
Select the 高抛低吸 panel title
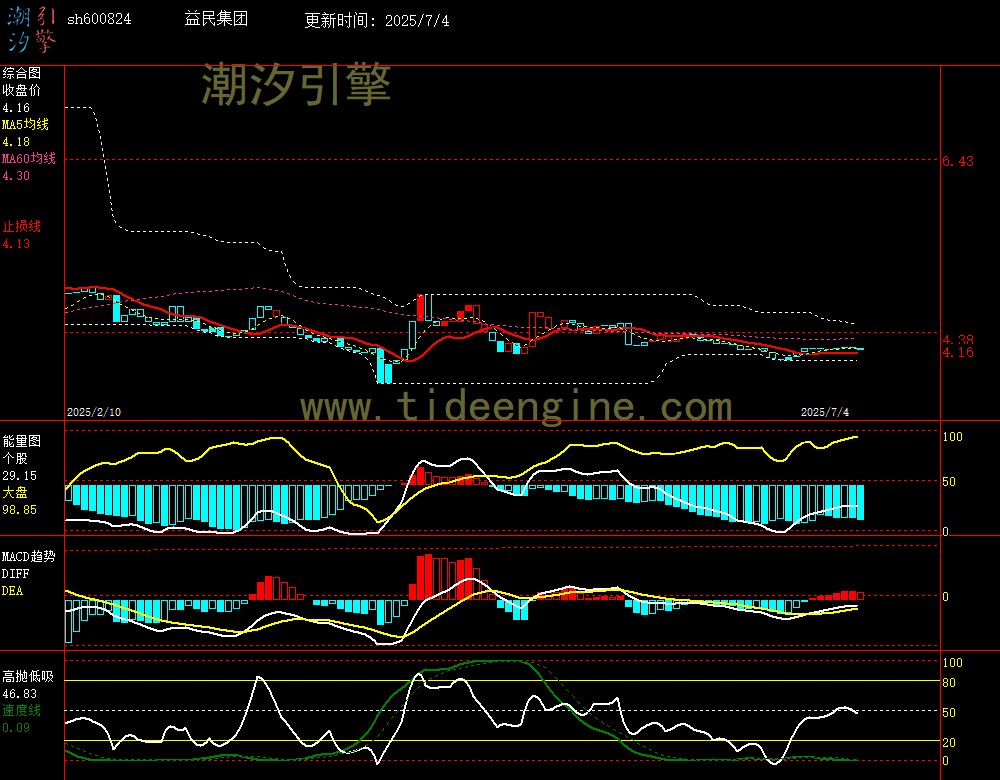point(29,676)
